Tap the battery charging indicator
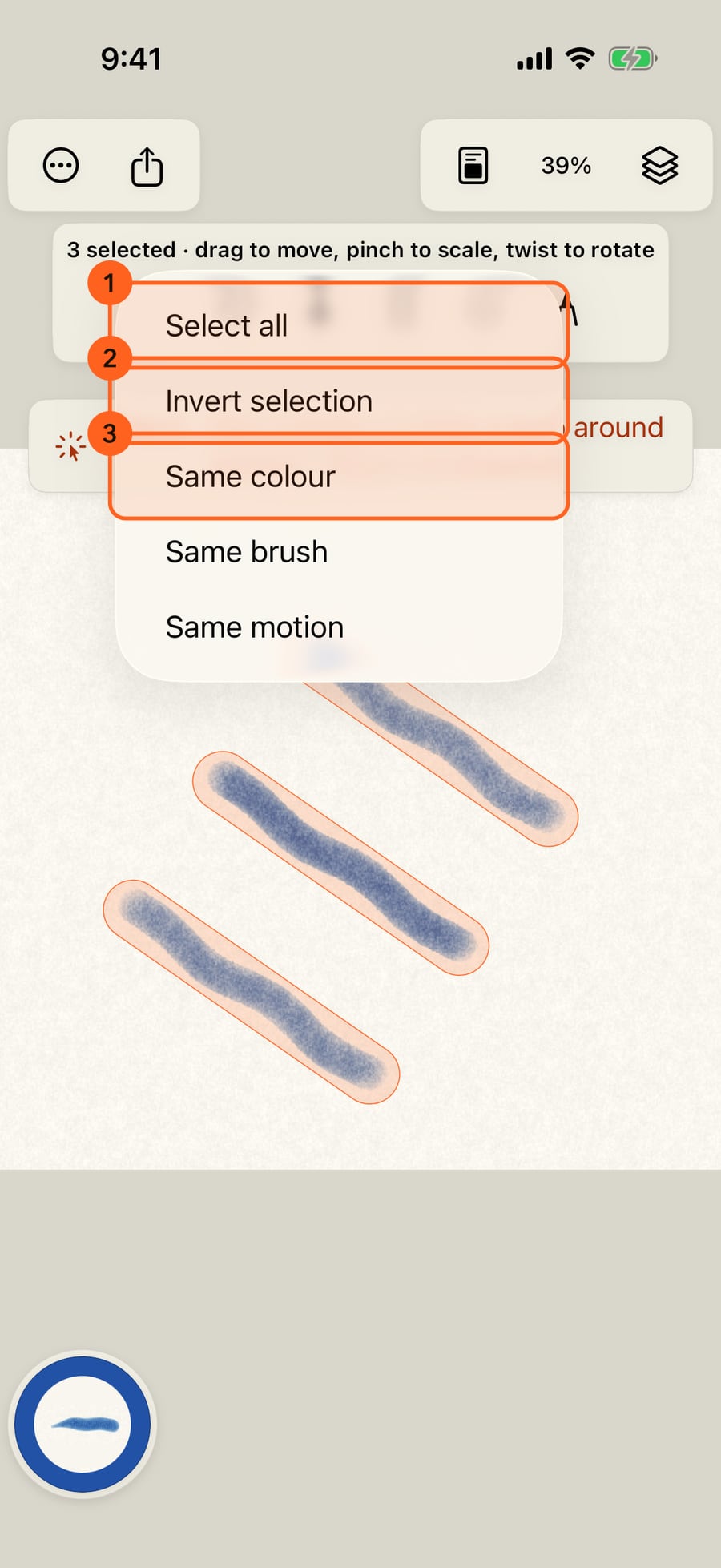 (633, 58)
